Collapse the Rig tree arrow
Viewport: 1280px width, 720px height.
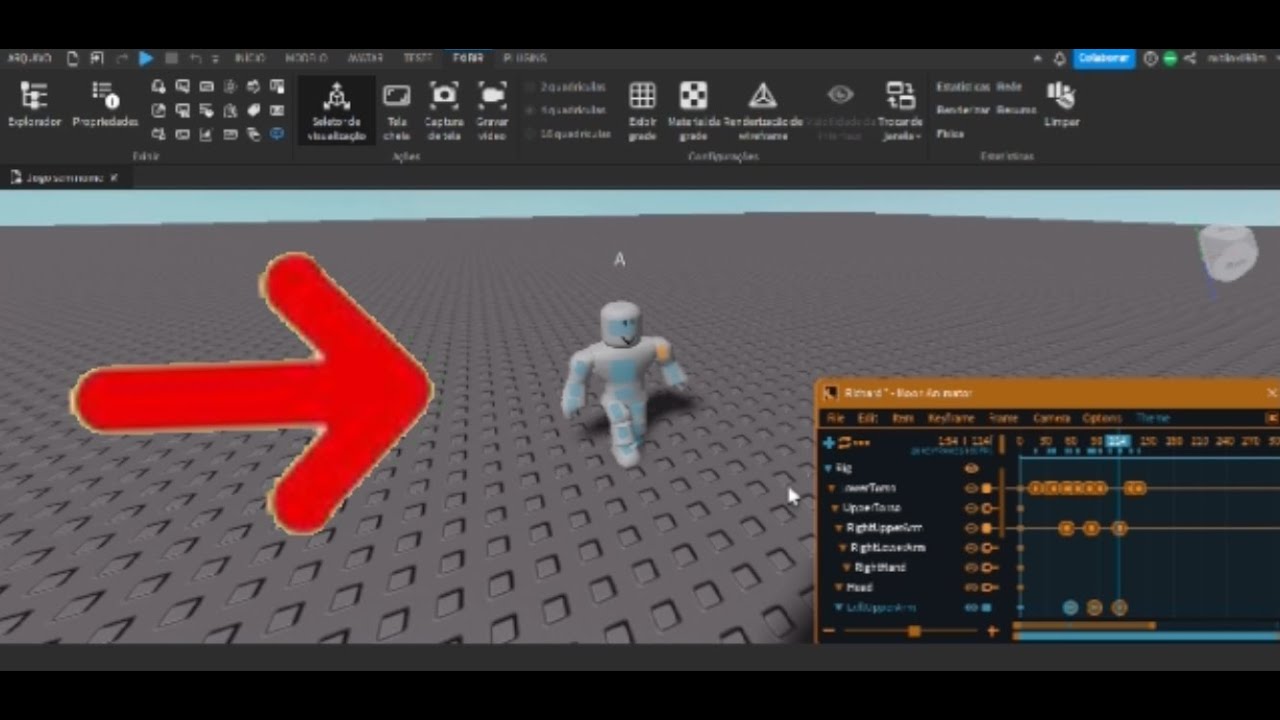coord(828,468)
